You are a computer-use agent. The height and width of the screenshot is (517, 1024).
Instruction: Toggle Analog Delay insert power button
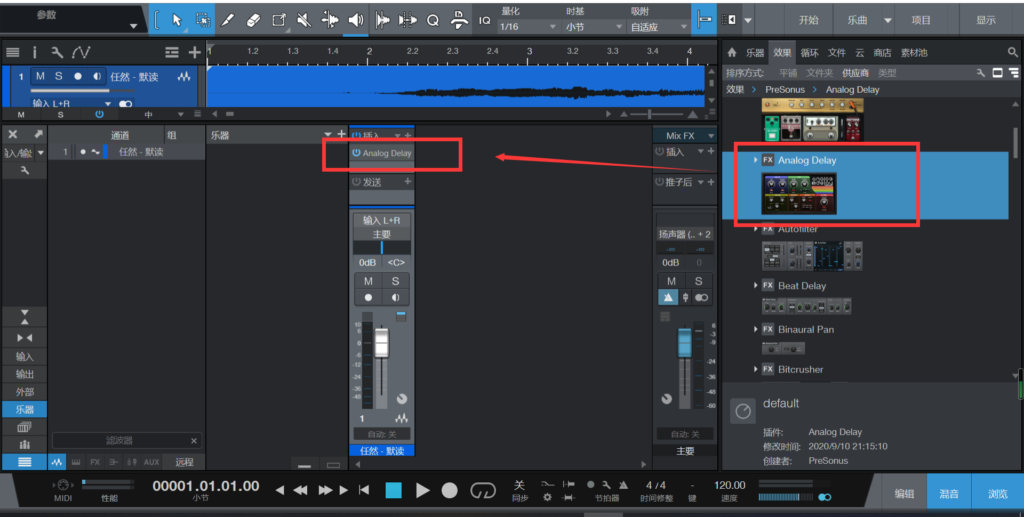[357, 153]
